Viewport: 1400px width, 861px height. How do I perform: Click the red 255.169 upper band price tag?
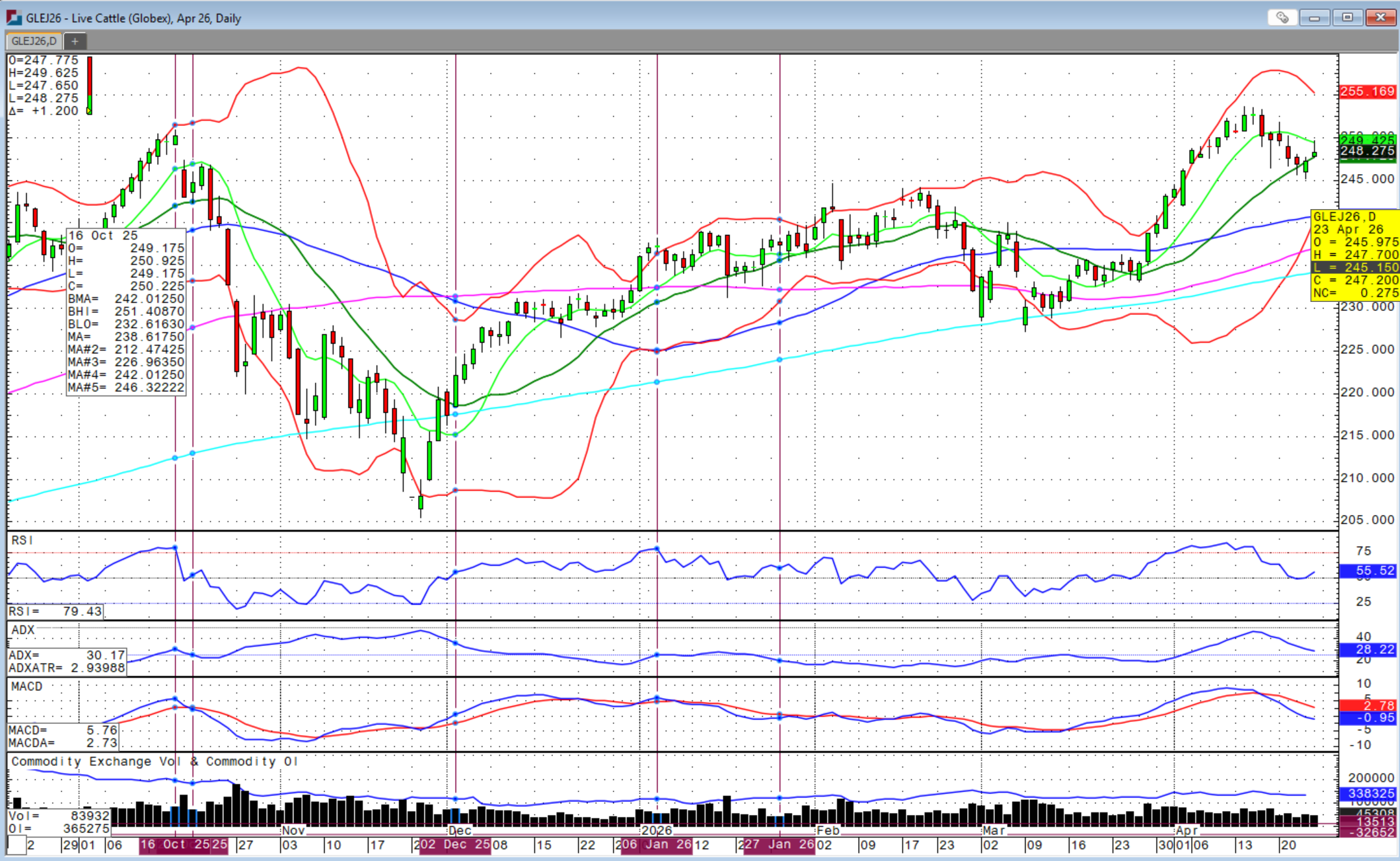point(1367,92)
